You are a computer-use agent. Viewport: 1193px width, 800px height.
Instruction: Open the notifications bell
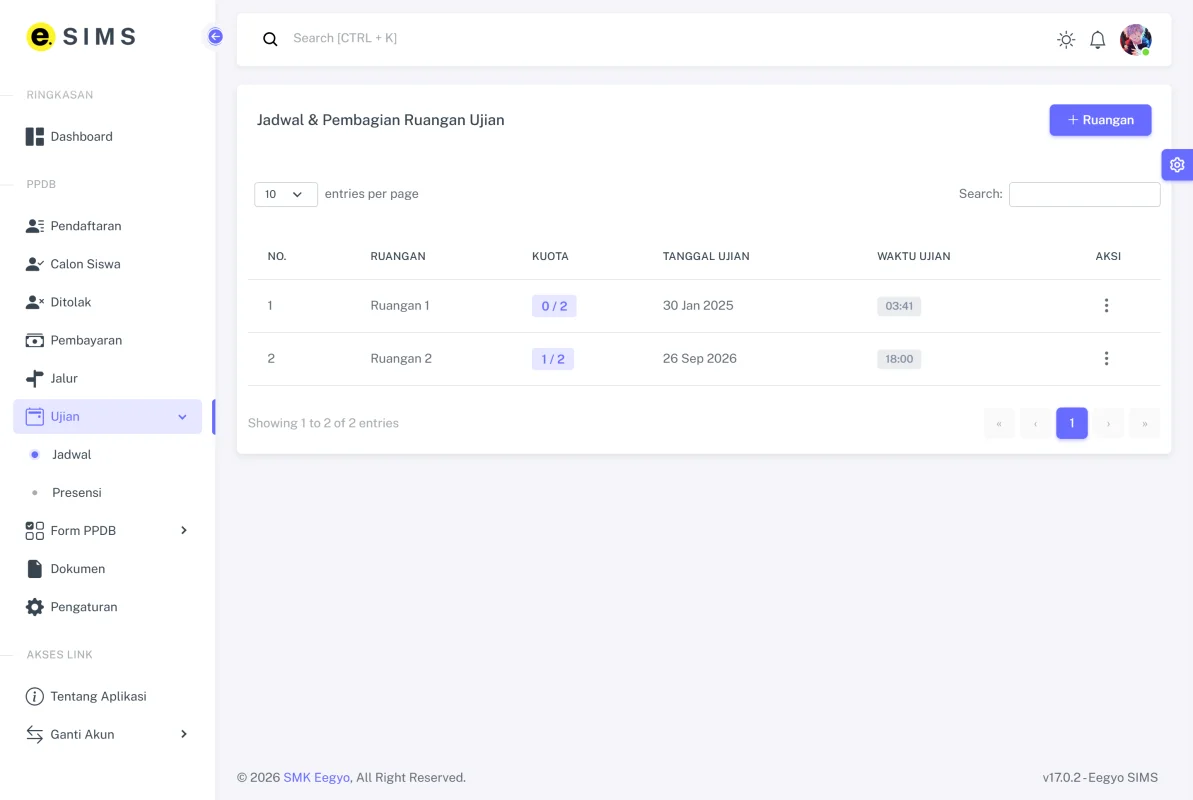[x=1097, y=40]
